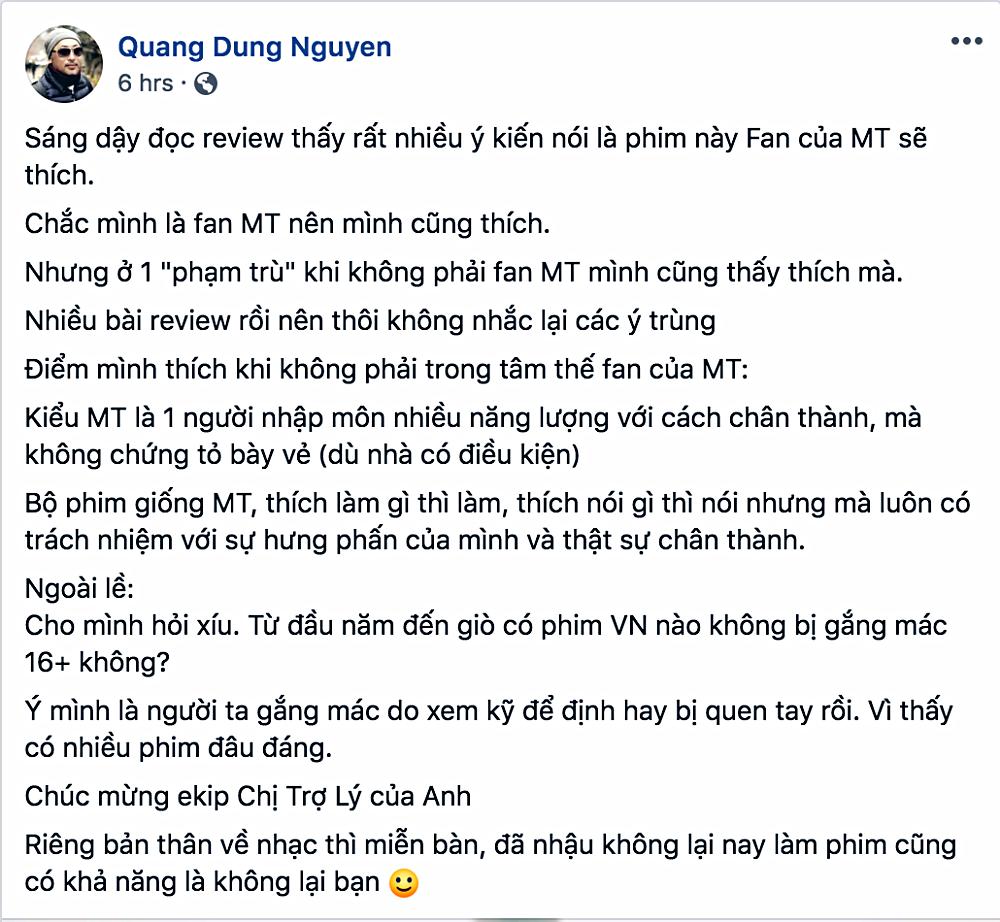Screen dimensions: 1000x922
Task: Click the line "Chúc mừng ekip Chị Trợ Lý của Anh"
Action: [250, 797]
